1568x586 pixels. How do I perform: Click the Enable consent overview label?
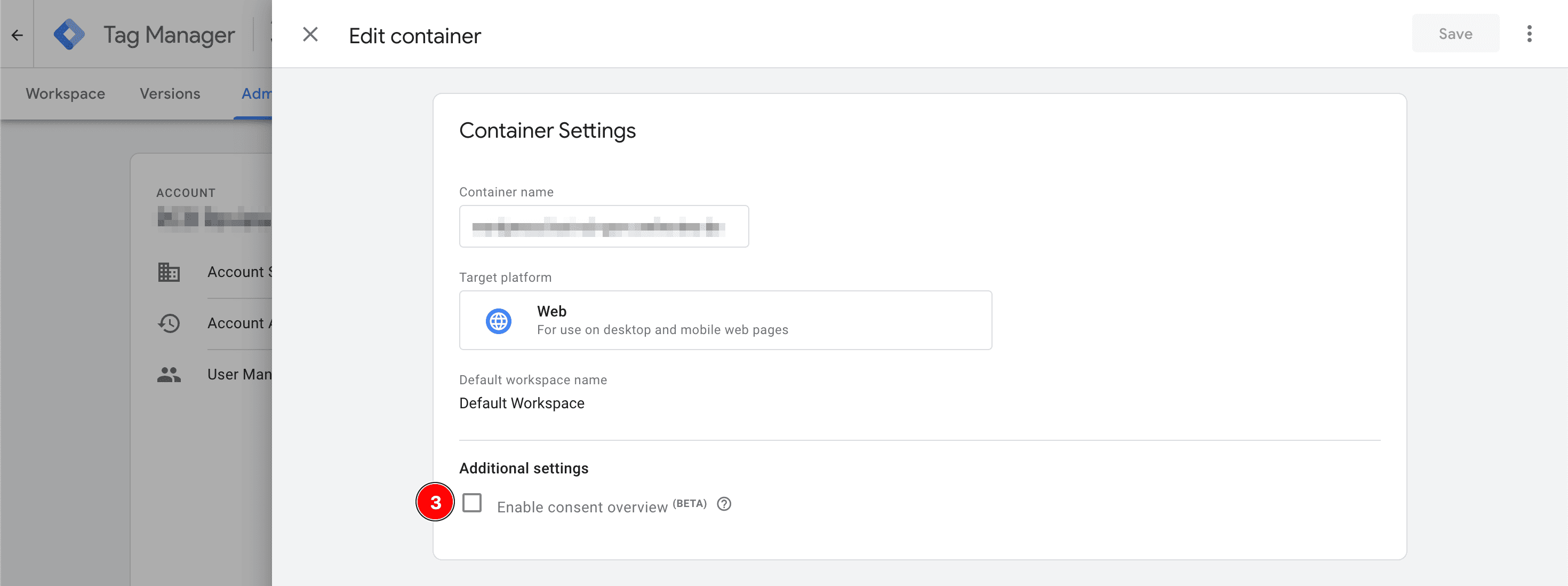(582, 507)
